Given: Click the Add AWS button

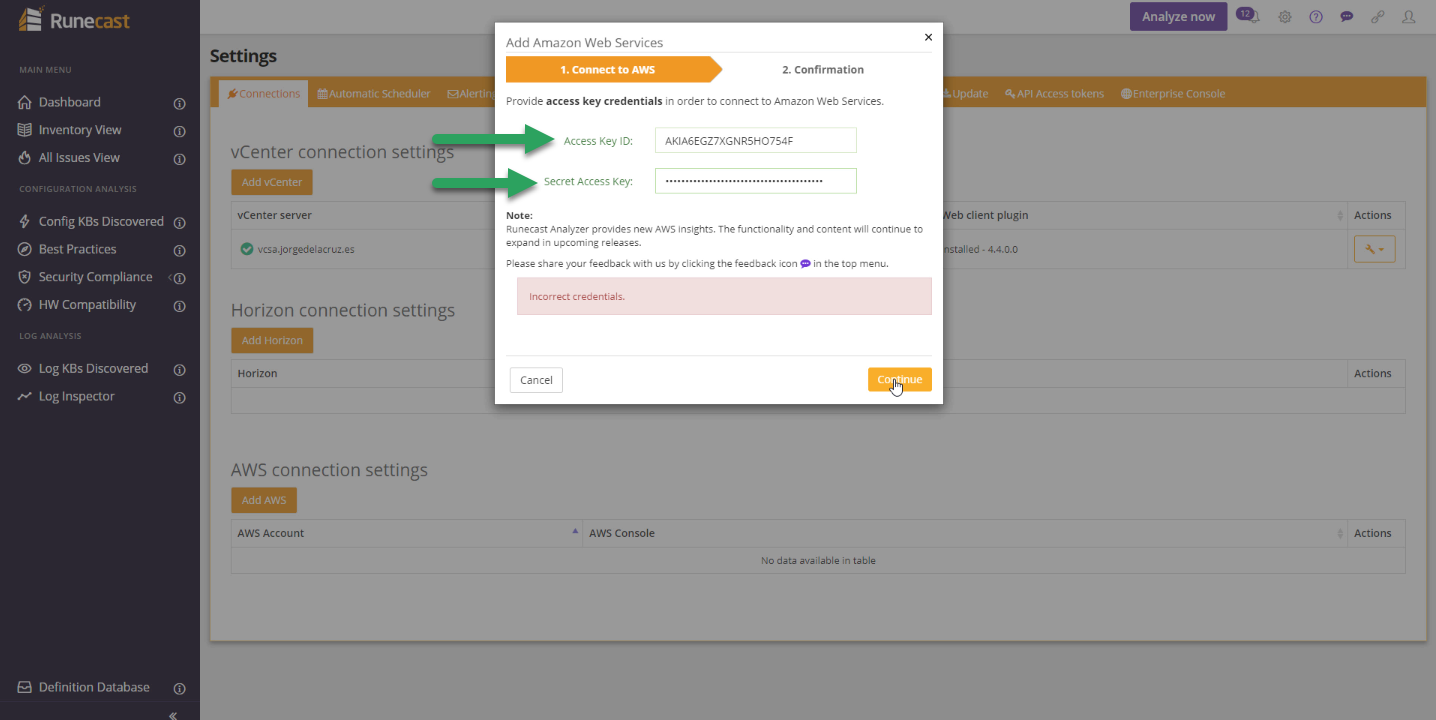Looking at the screenshot, I should (x=264, y=500).
